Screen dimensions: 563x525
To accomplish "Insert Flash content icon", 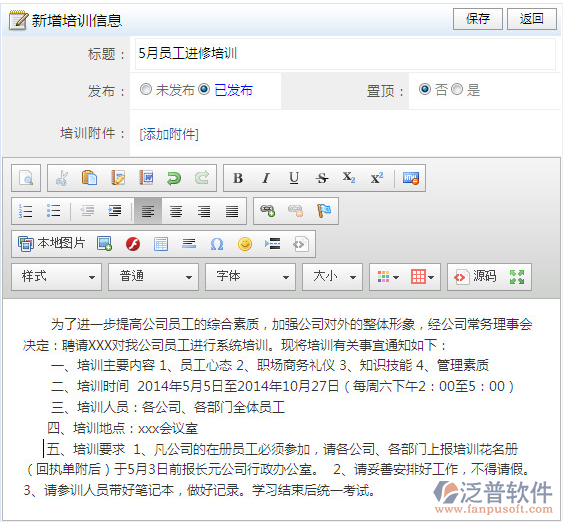I will pyautogui.click(x=133, y=244).
